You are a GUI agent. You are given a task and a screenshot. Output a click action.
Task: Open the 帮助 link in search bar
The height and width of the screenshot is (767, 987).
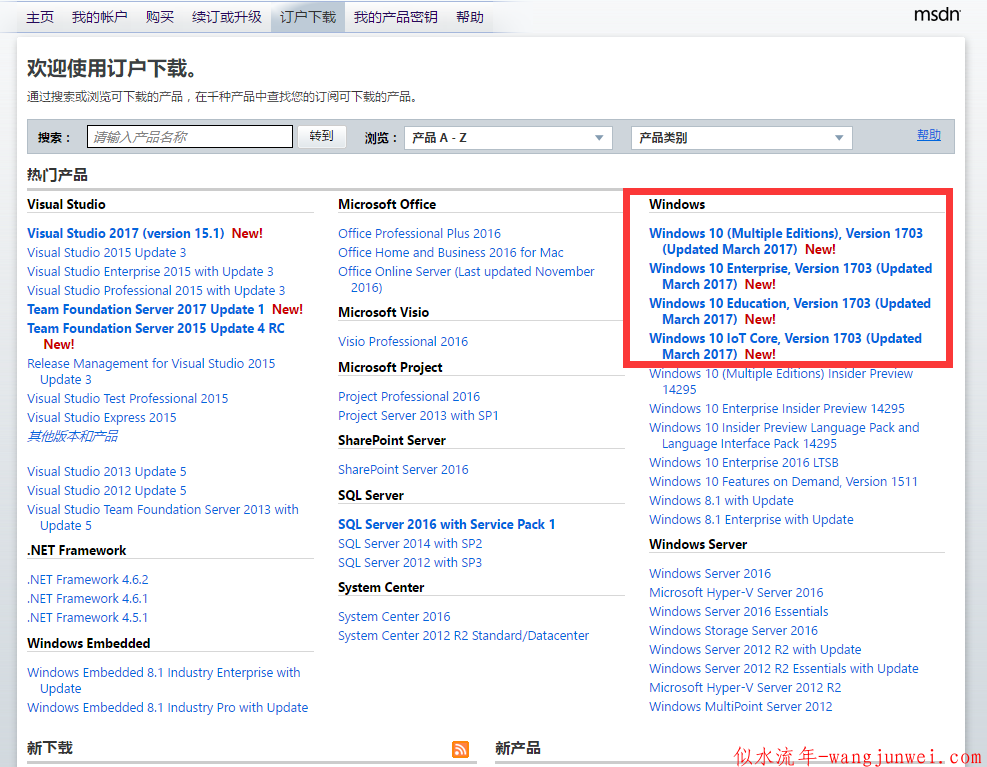(928, 135)
